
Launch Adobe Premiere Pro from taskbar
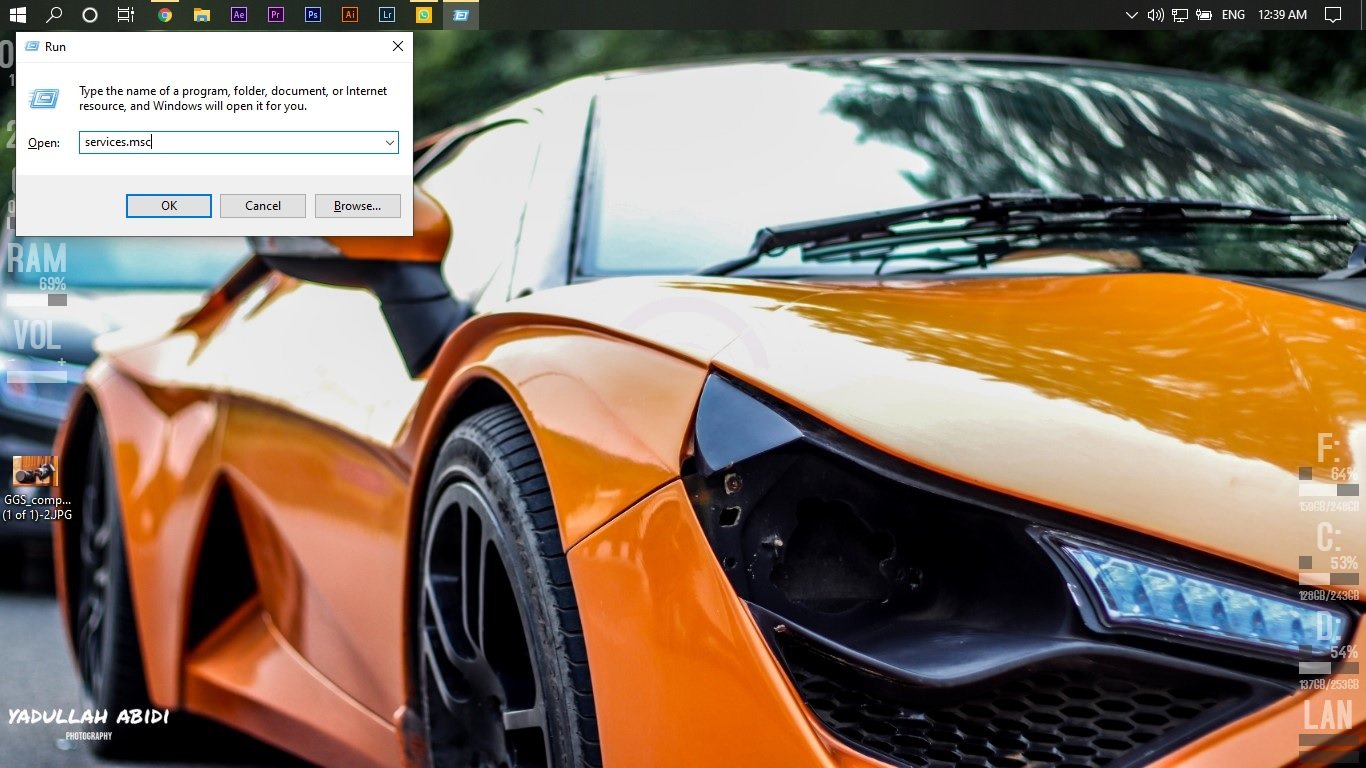tap(275, 15)
